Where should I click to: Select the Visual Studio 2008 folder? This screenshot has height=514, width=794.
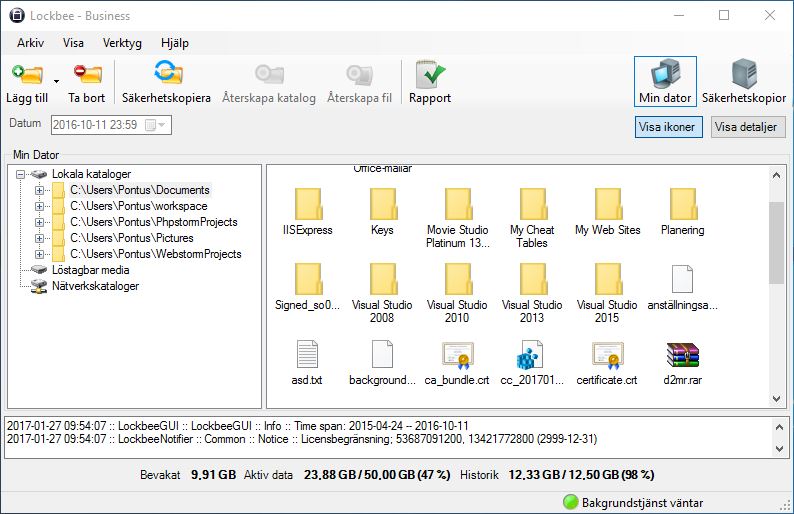coord(383,279)
